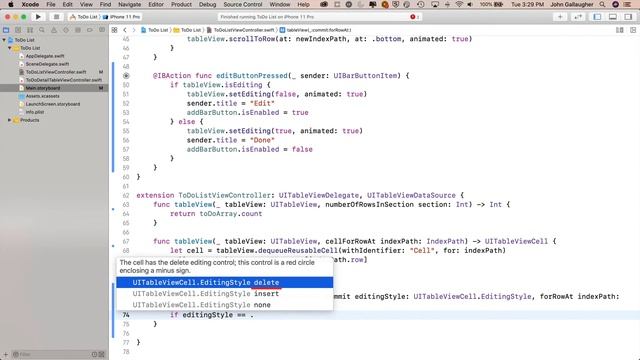
Task: Open the tableView commit forRowAt breadcrumb
Action: [316, 30]
